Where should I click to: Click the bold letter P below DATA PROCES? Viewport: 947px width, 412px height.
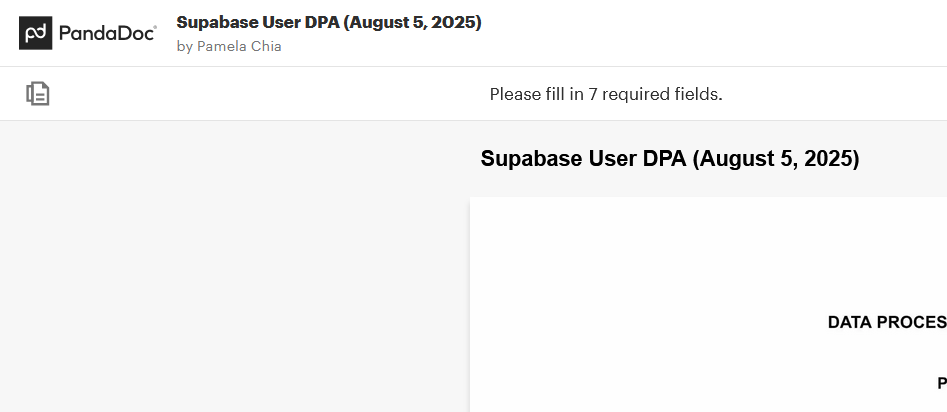[941, 382]
